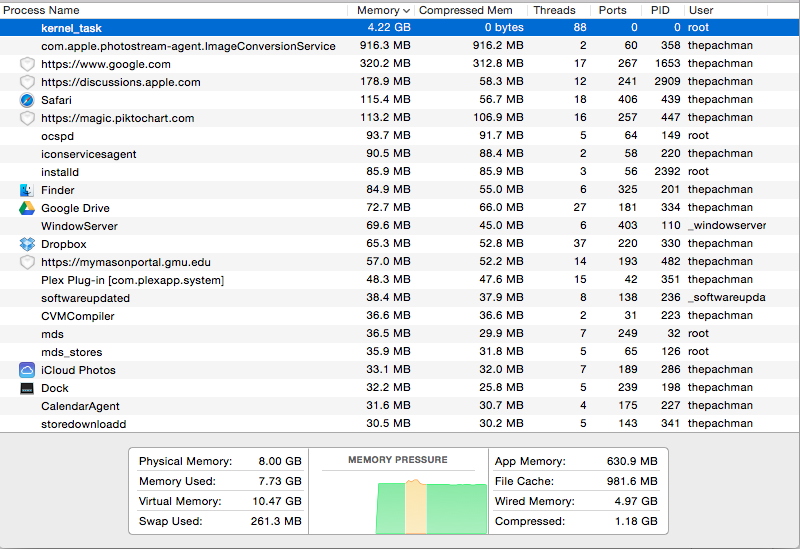This screenshot has width=800, height=549.
Task: Click kernel_task memory value 4.22 GB
Action: pyautogui.click(x=389, y=28)
